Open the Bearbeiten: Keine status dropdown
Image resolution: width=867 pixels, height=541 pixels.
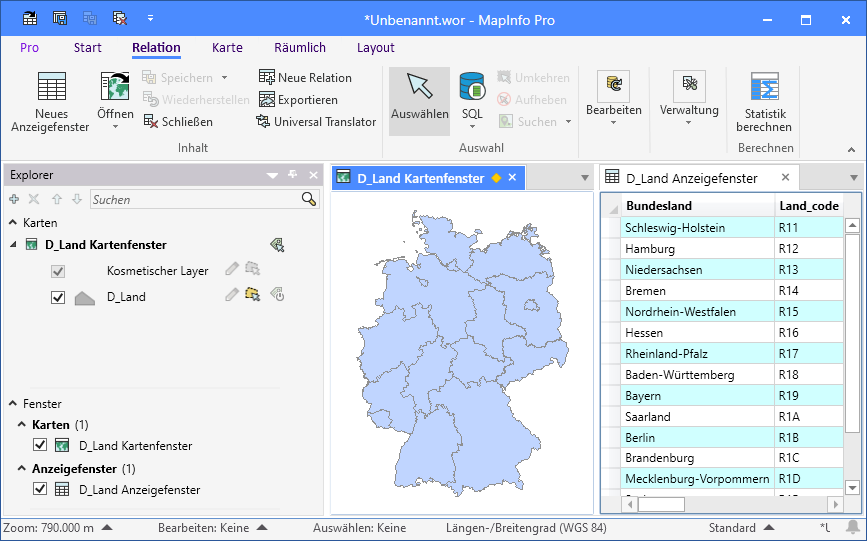(263, 527)
